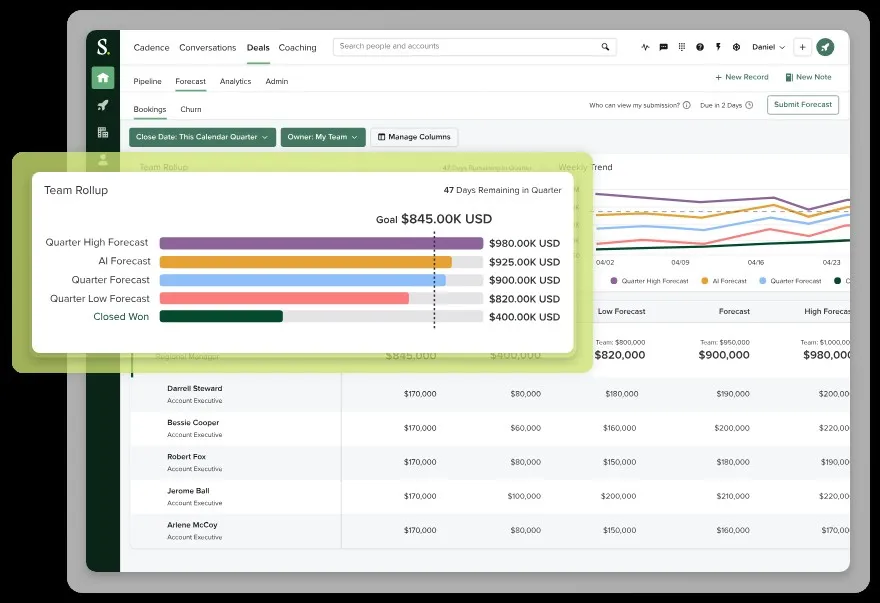This screenshot has width=880, height=603.
Task: Click Jerome Ball's $100,000 value
Action: [x=524, y=496]
